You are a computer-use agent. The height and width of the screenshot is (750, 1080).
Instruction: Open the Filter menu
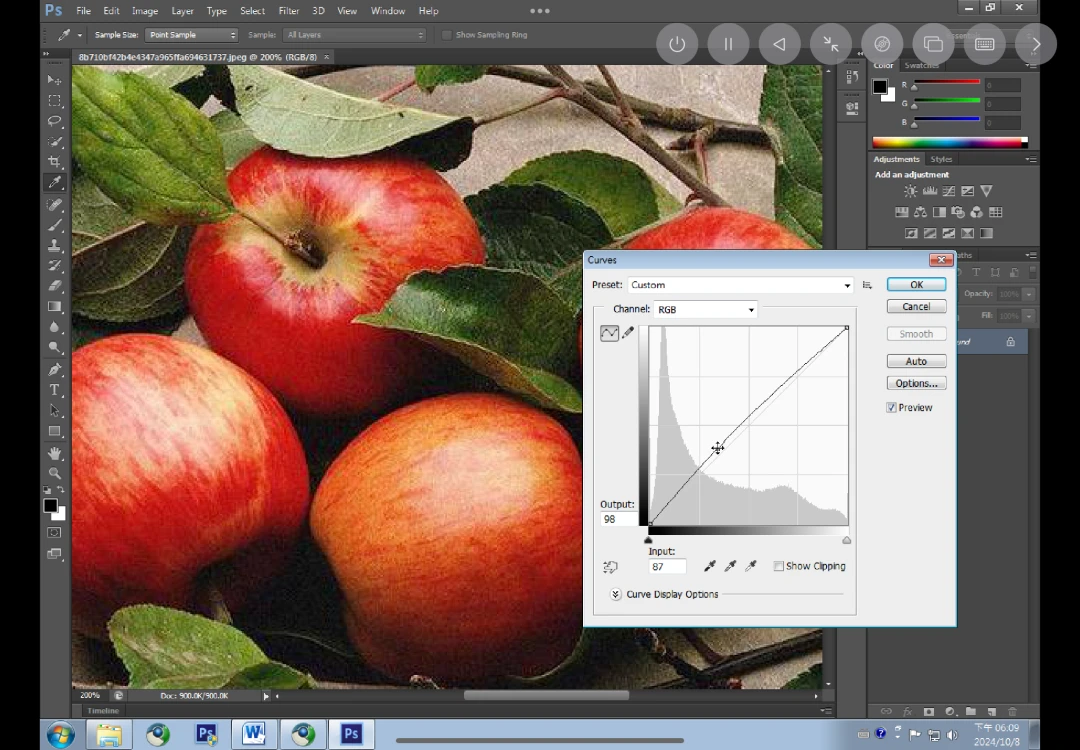tap(288, 11)
